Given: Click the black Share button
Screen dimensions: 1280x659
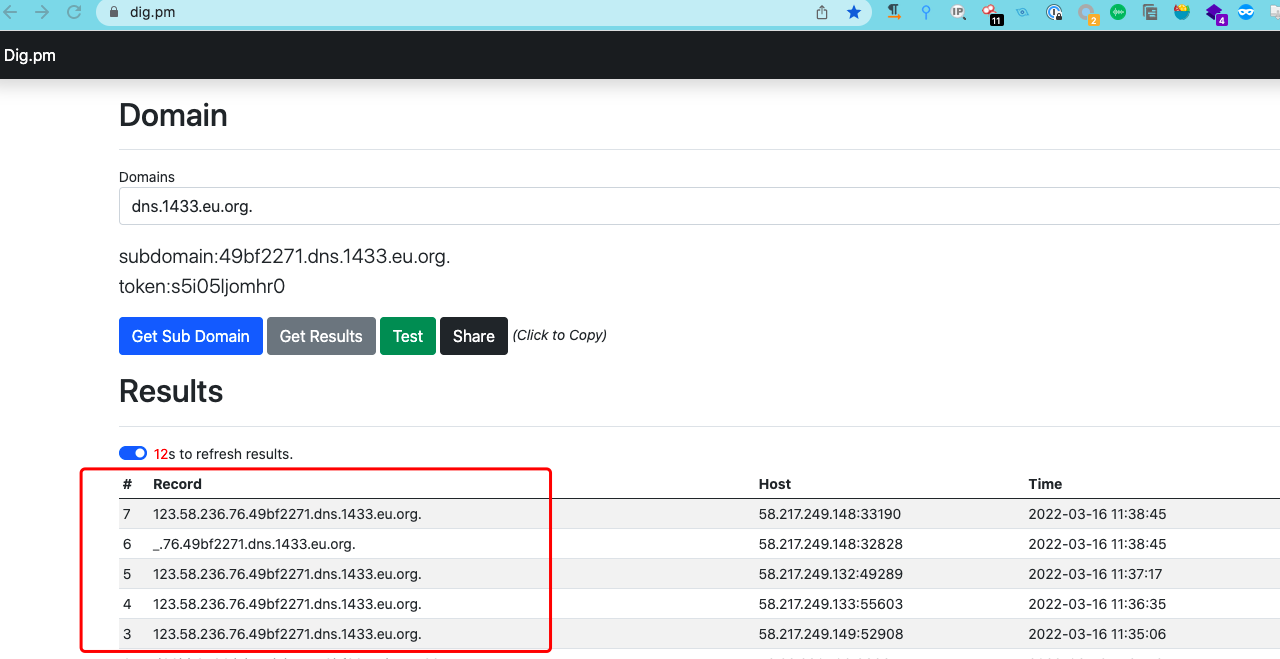Looking at the screenshot, I should 473,336.
